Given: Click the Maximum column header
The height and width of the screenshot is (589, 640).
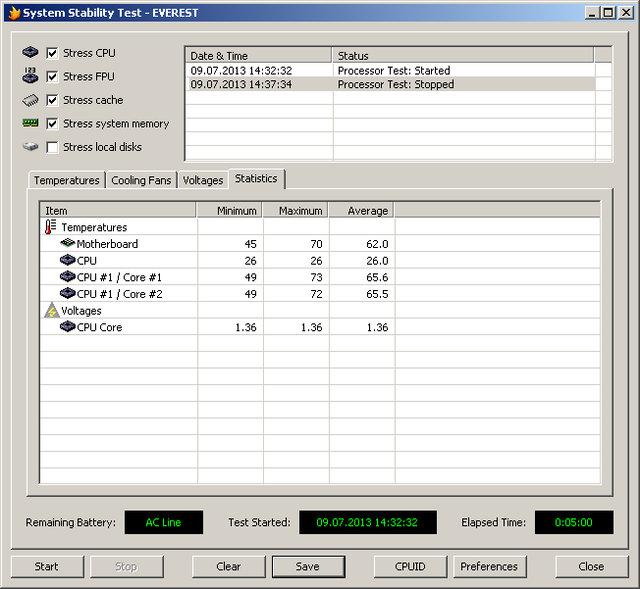Looking at the screenshot, I should 300,211.
